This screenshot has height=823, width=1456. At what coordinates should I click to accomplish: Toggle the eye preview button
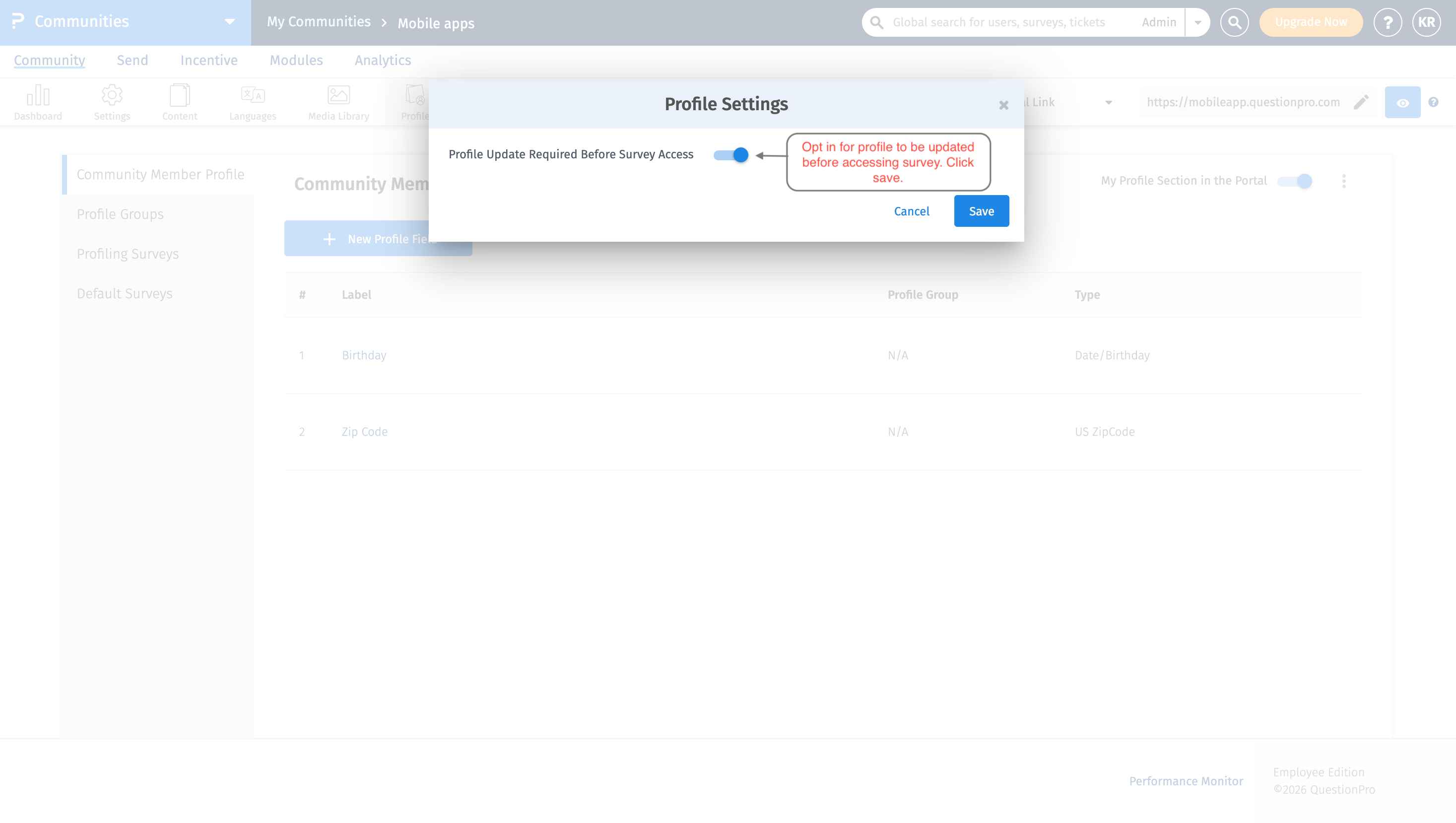pyautogui.click(x=1402, y=103)
